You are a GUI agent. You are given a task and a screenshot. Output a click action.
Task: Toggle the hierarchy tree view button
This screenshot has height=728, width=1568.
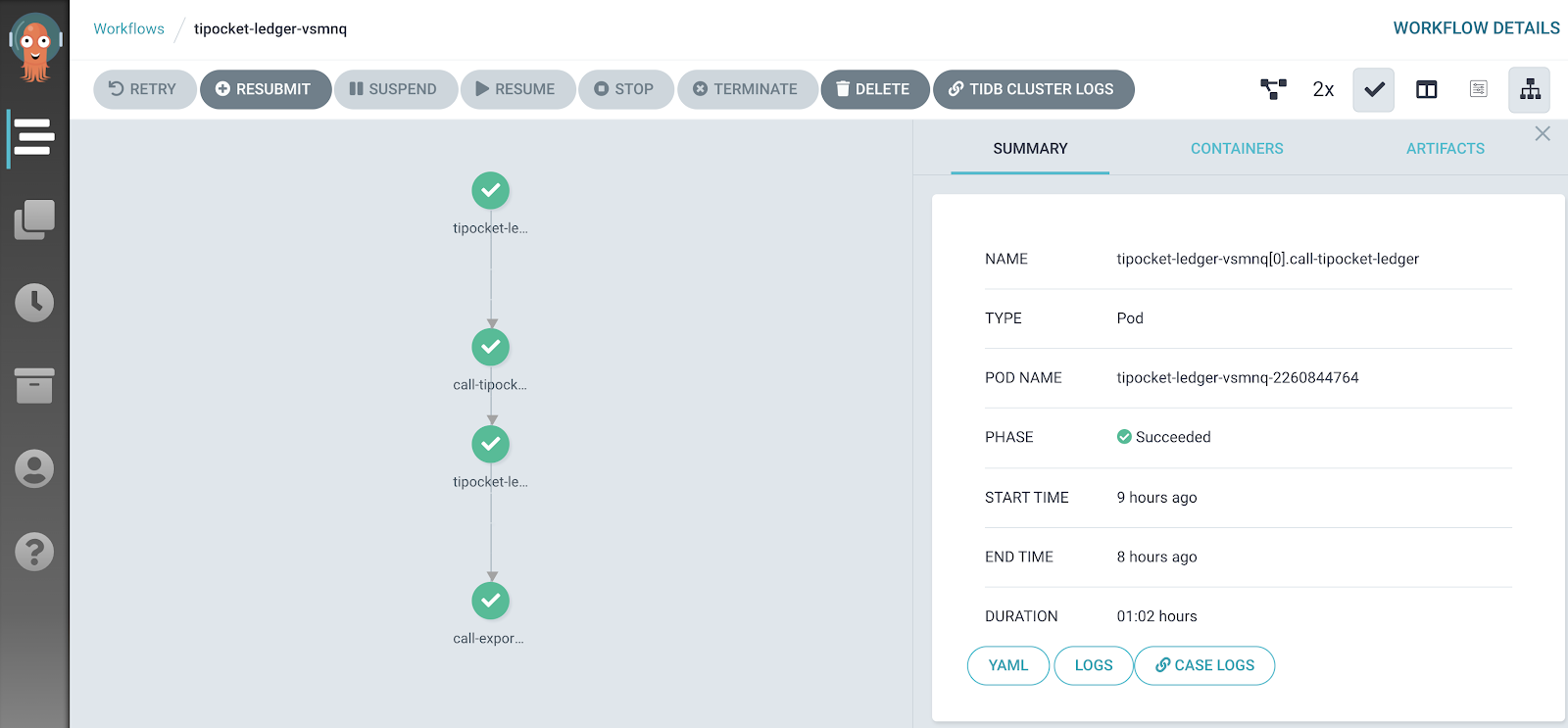[x=1529, y=89]
